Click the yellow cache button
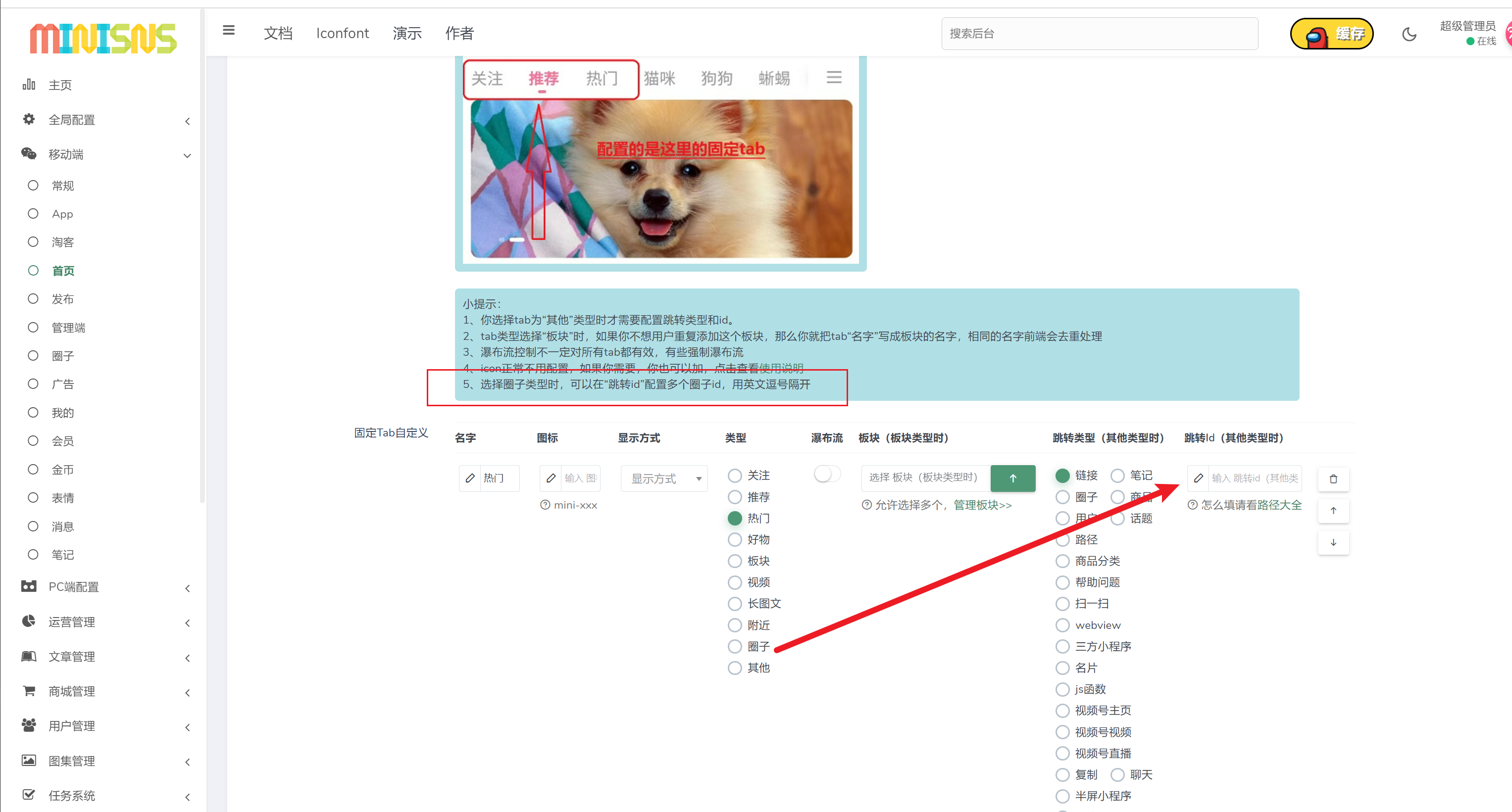This screenshot has height=812, width=1512. [x=1331, y=34]
